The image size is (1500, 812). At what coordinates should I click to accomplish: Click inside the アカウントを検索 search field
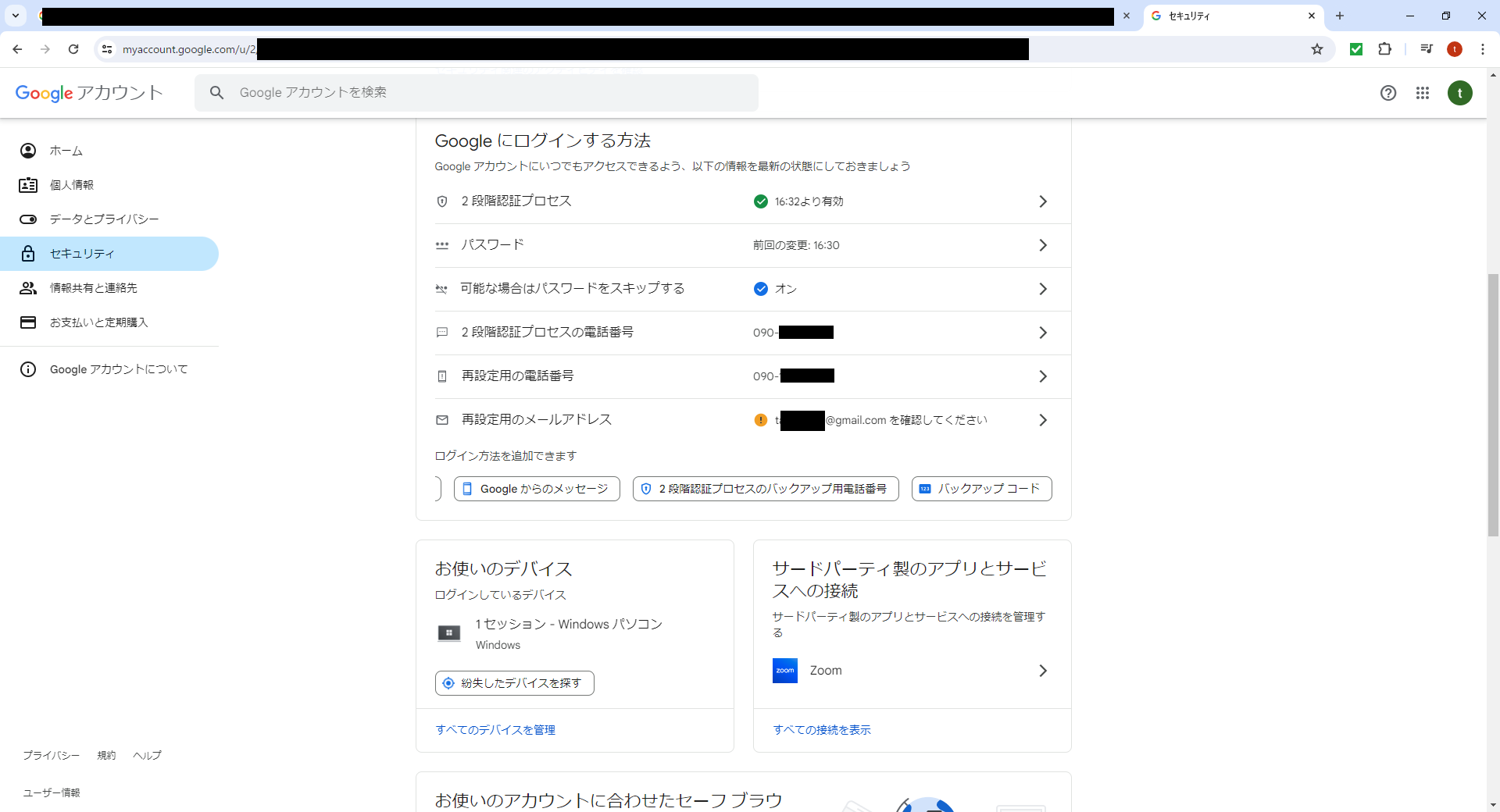click(477, 92)
